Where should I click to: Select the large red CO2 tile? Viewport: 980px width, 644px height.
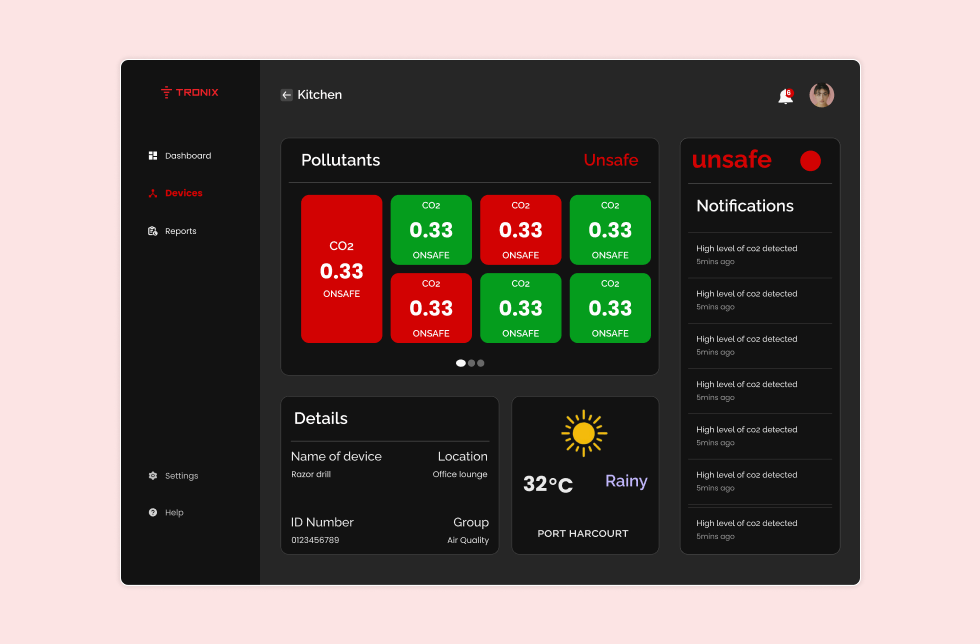[341, 269]
